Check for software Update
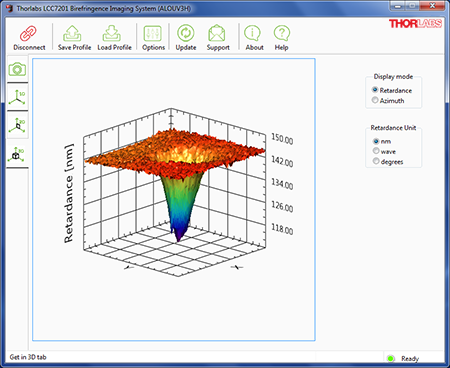The width and height of the screenshot is (450, 368). [186, 38]
